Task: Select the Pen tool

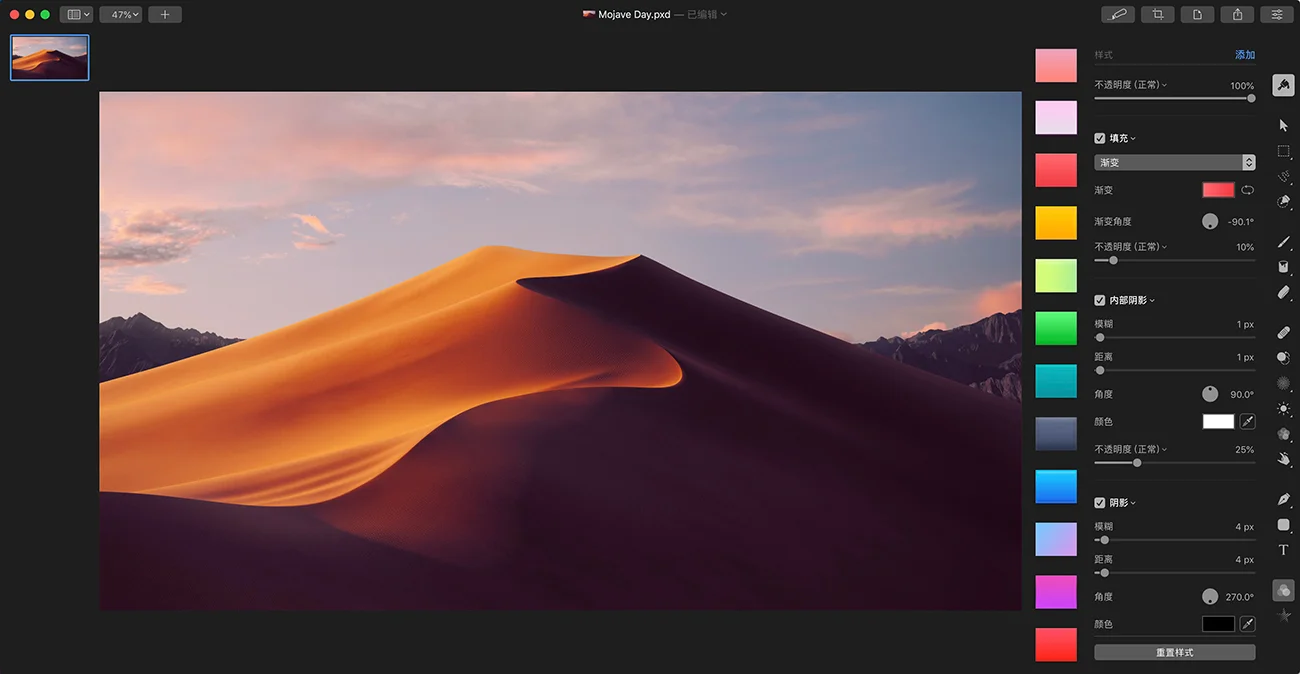Action: click(x=1284, y=499)
